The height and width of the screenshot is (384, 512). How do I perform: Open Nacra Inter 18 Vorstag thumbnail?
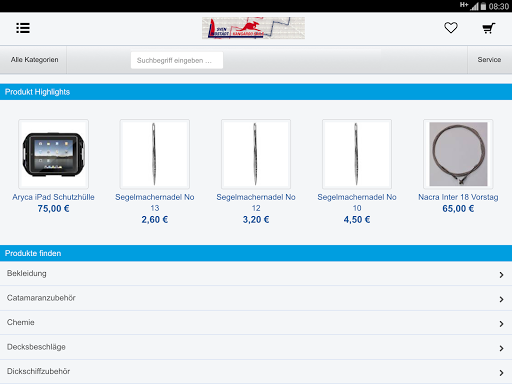[x=458, y=154]
